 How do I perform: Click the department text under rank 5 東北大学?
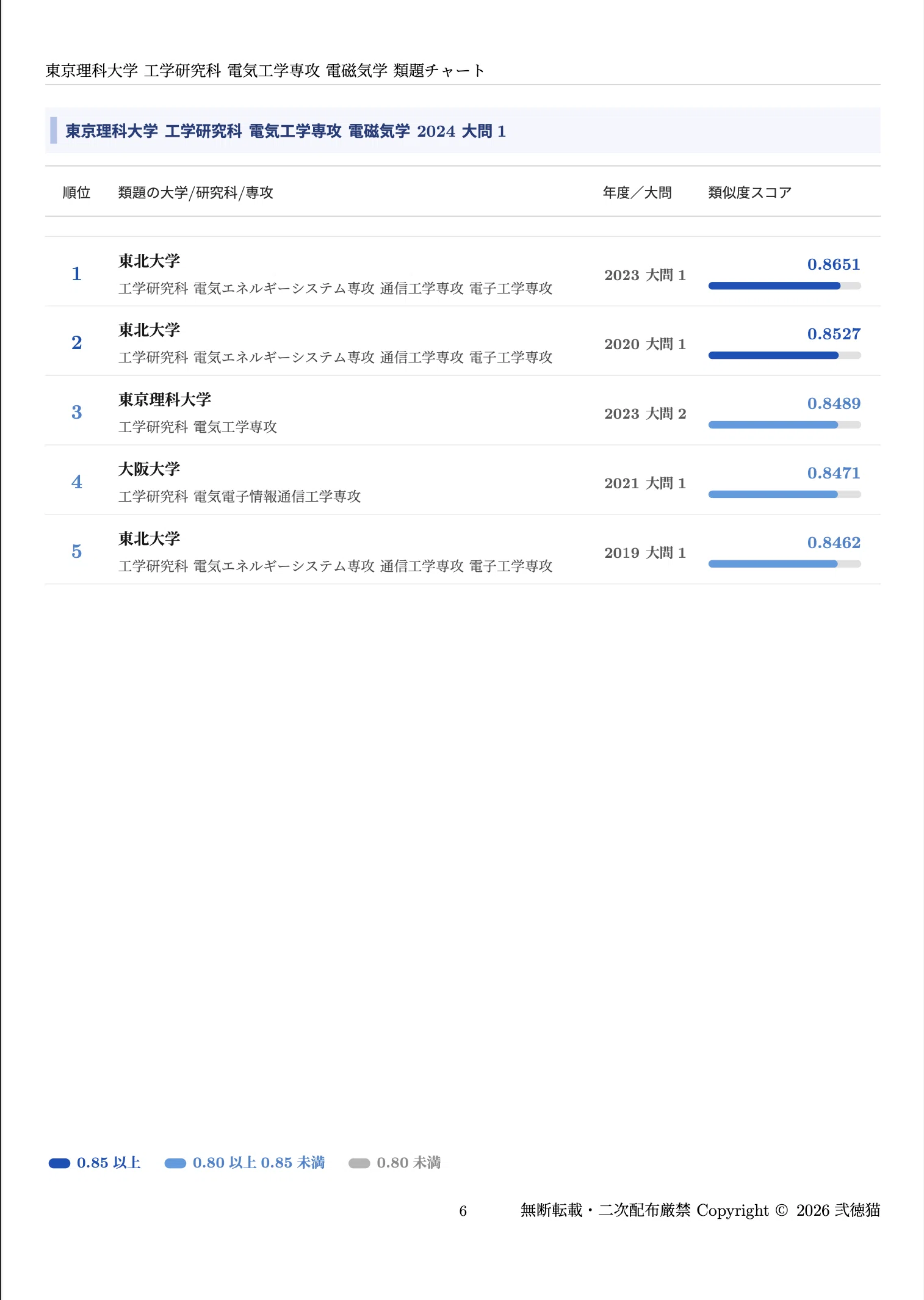pyautogui.click(x=336, y=566)
